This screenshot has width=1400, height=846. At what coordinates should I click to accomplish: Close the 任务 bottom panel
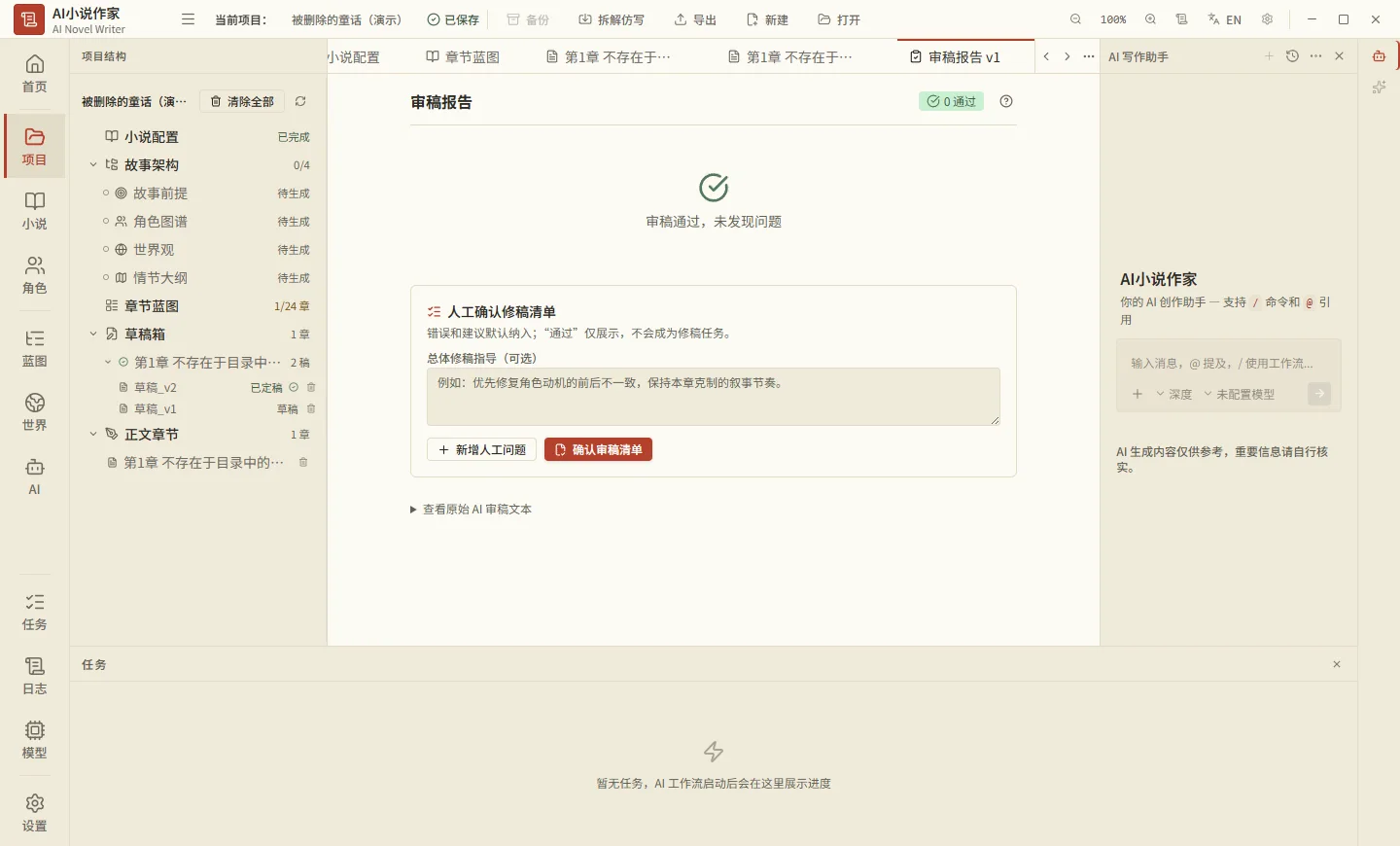pos(1337,664)
